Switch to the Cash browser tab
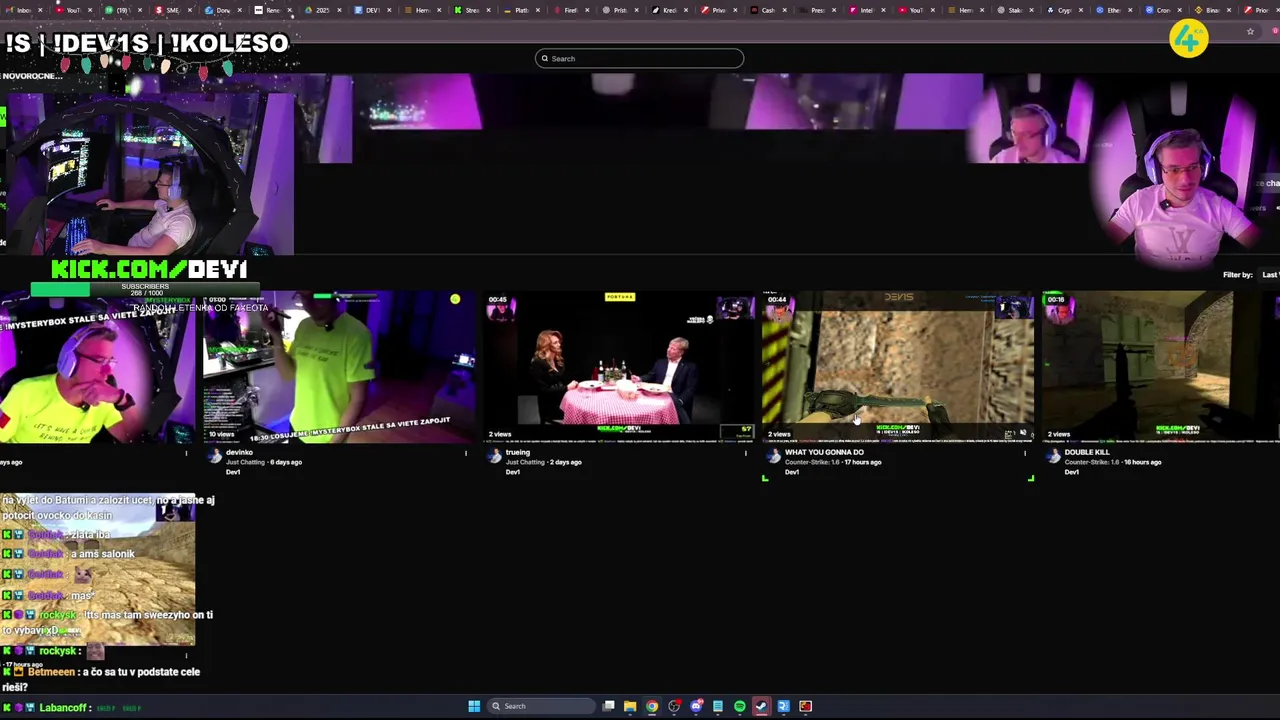1280x720 pixels. (767, 10)
